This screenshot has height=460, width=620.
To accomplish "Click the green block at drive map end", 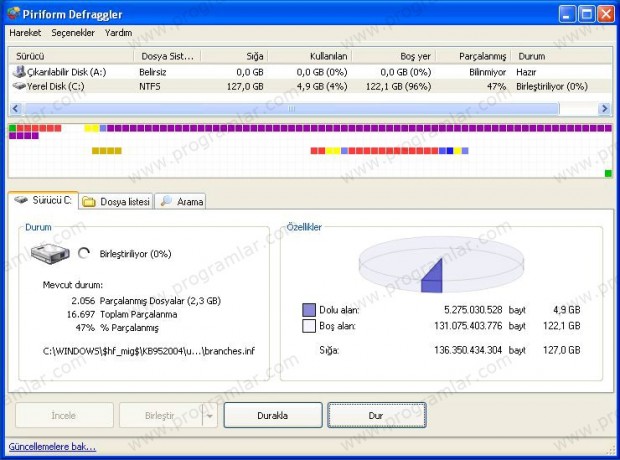I will [x=608, y=173].
